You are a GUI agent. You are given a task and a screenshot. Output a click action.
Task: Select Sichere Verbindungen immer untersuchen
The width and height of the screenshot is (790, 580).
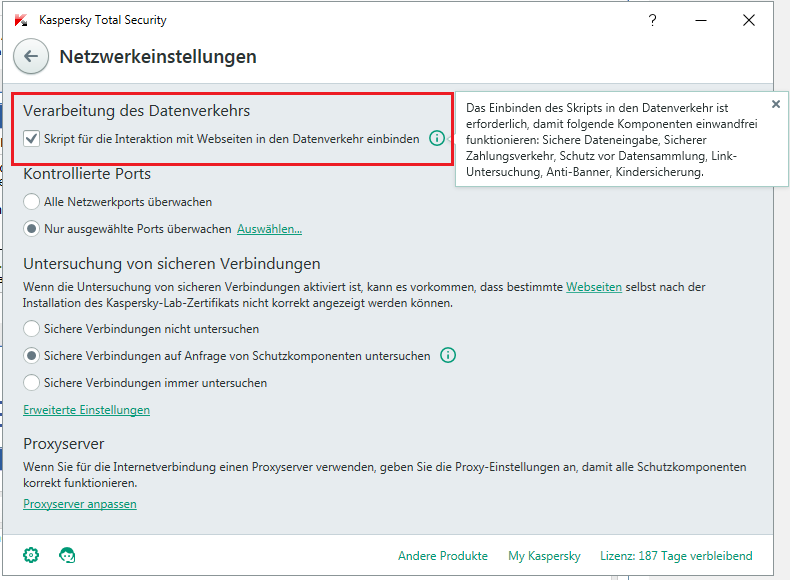click(x=31, y=383)
